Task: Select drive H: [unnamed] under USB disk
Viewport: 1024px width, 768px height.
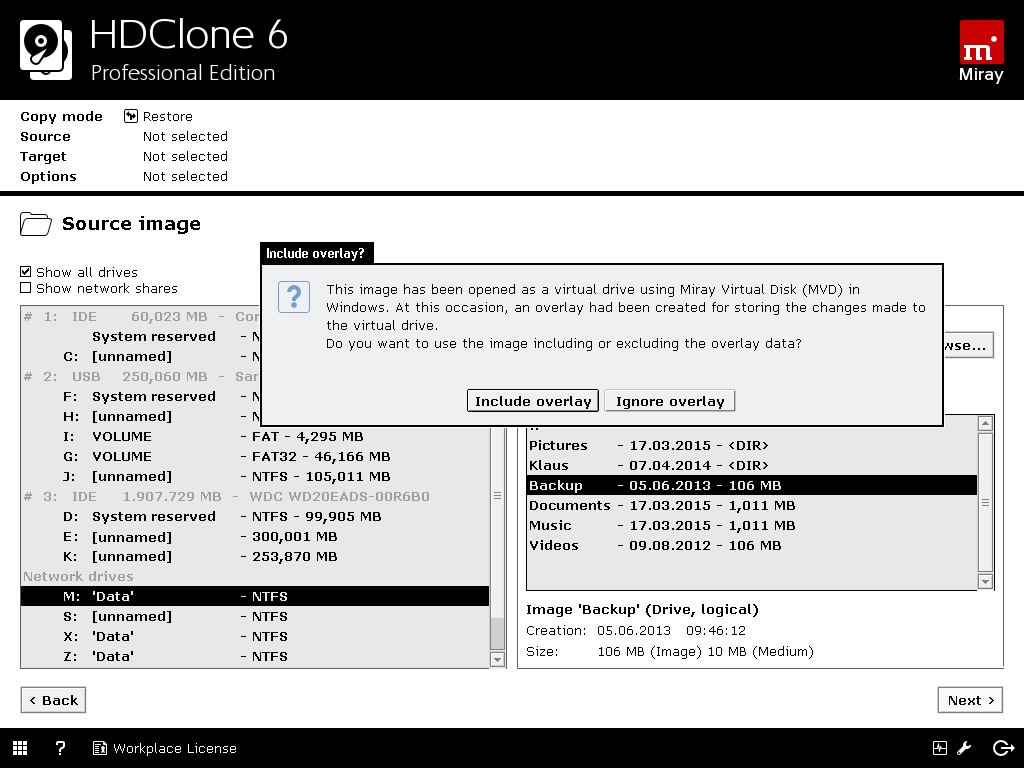Action: pos(140,416)
